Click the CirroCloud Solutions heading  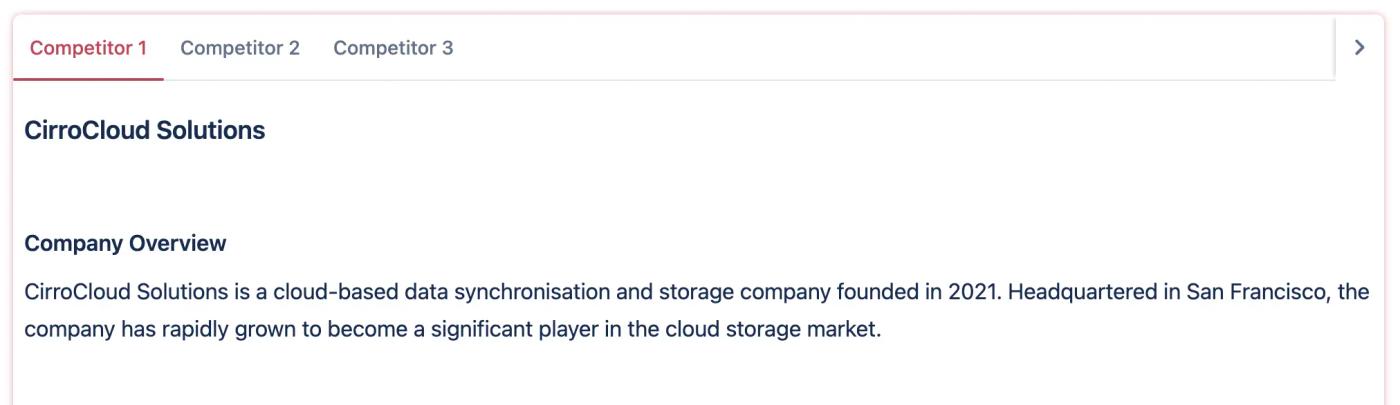point(145,130)
